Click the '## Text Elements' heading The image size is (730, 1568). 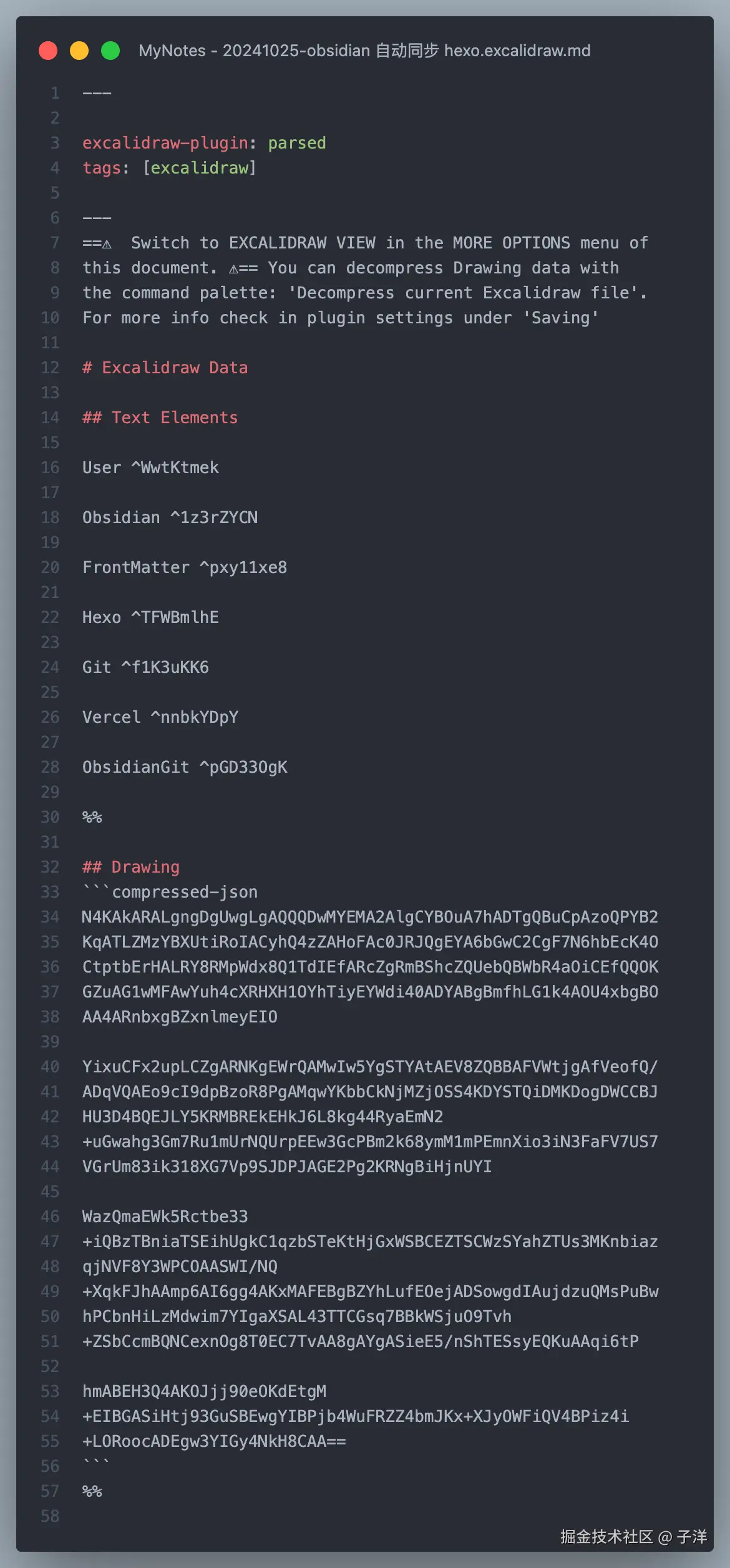click(x=160, y=418)
